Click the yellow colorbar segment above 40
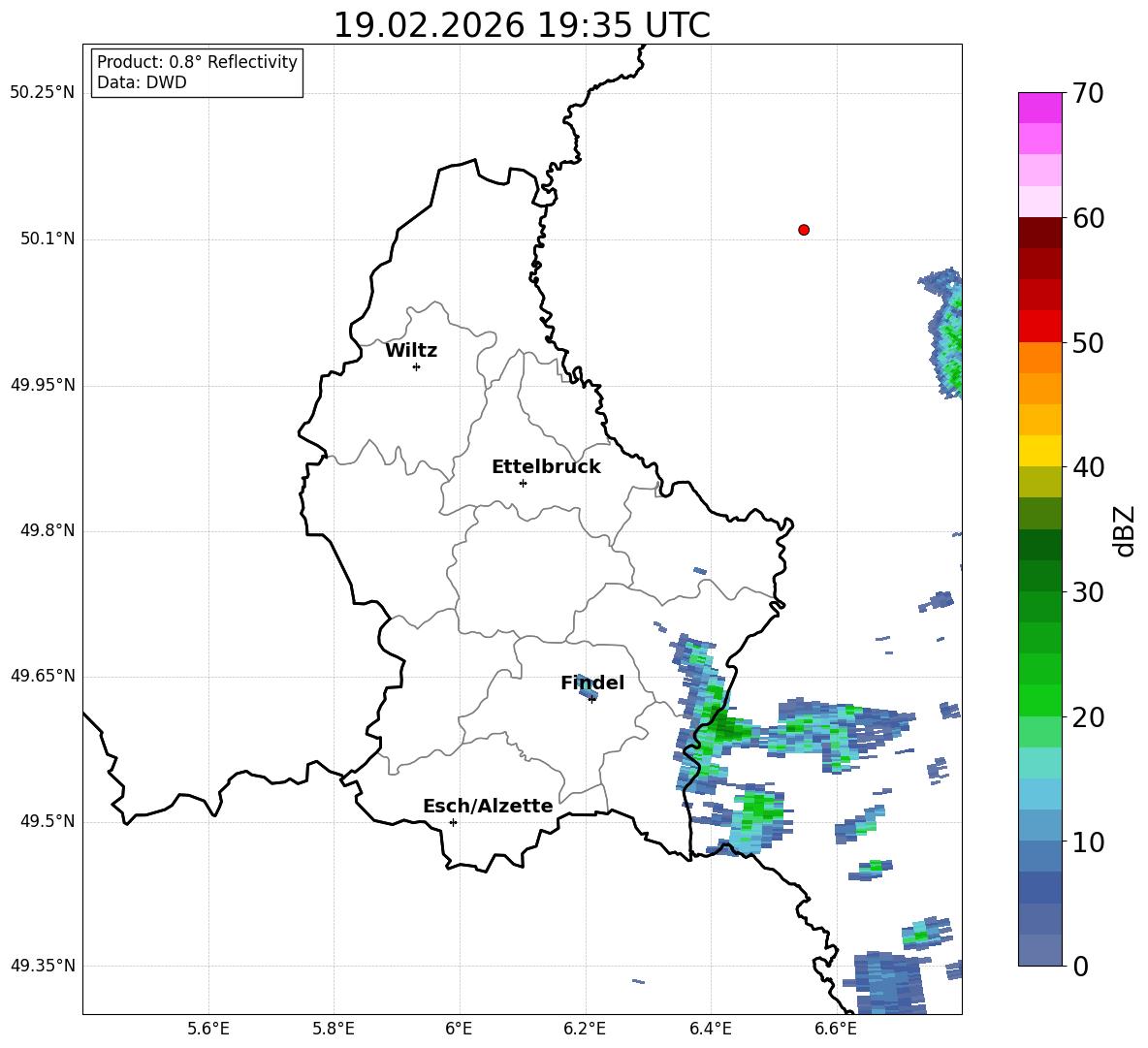This screenshot has height=1048, width=1148. (x=1040, y=451)
